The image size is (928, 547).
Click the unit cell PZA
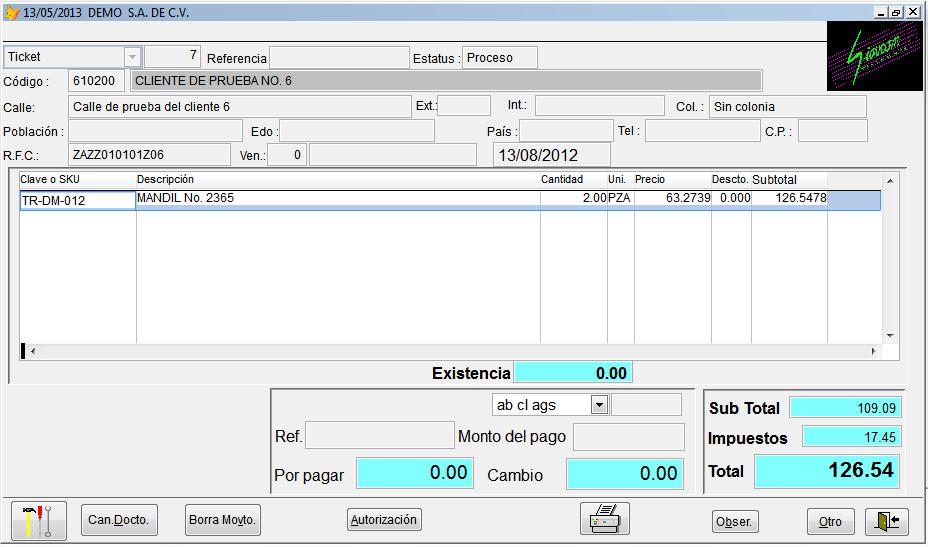click(620, 199)
